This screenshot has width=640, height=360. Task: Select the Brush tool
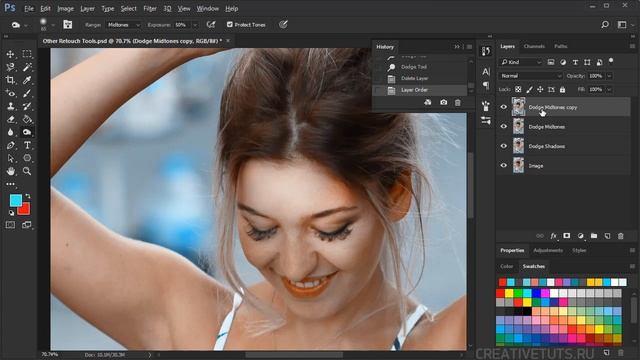27,93
